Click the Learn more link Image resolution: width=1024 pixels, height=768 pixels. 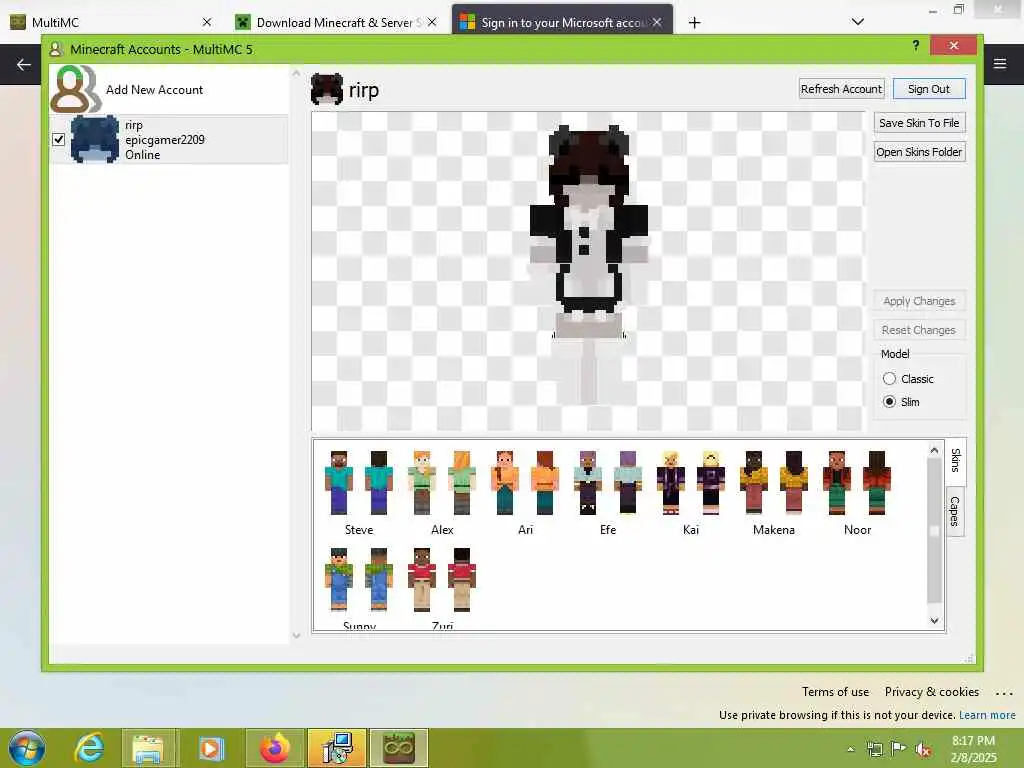(987, 715)
